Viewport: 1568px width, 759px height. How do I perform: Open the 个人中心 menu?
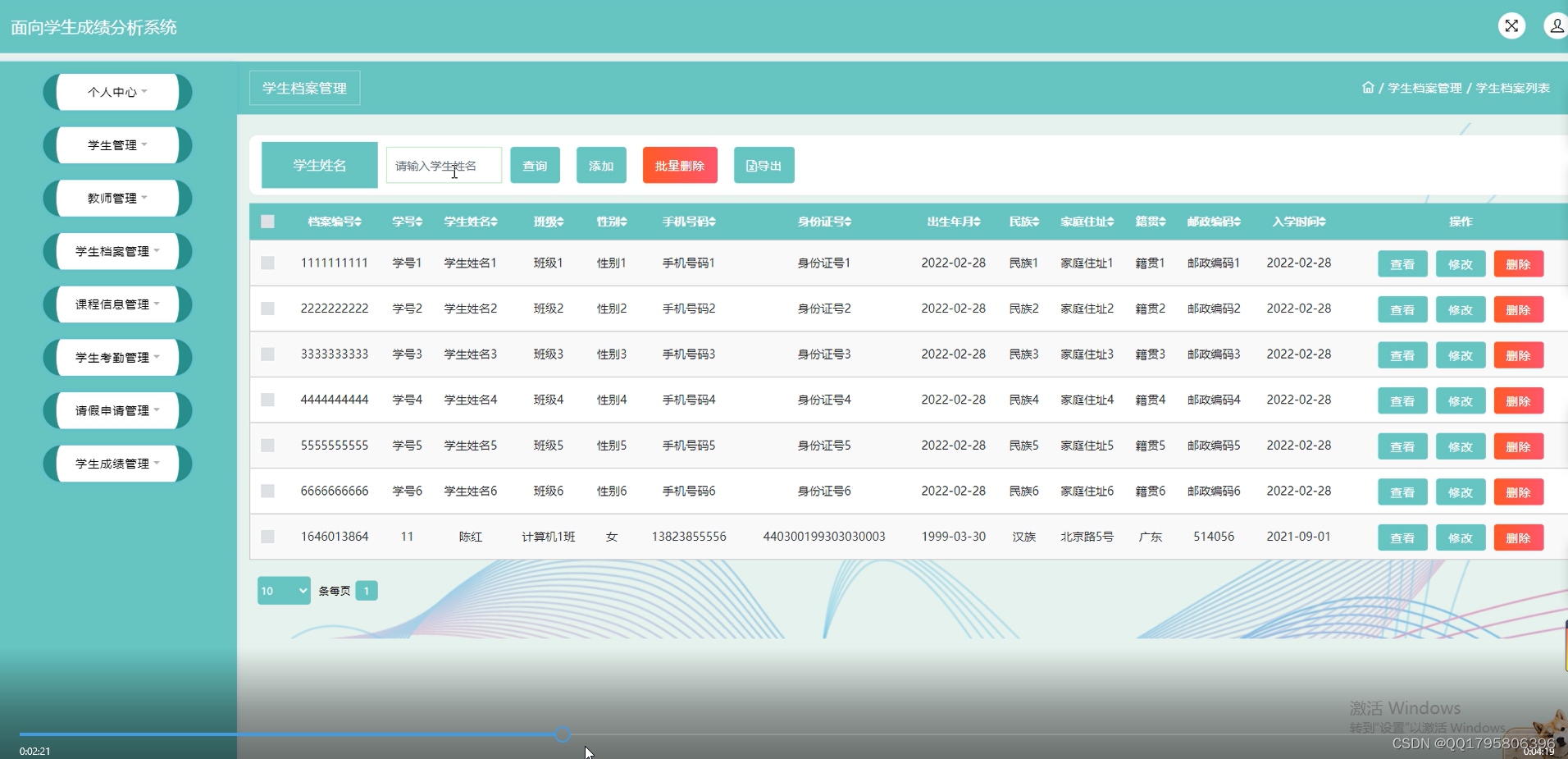click(116, 92)
